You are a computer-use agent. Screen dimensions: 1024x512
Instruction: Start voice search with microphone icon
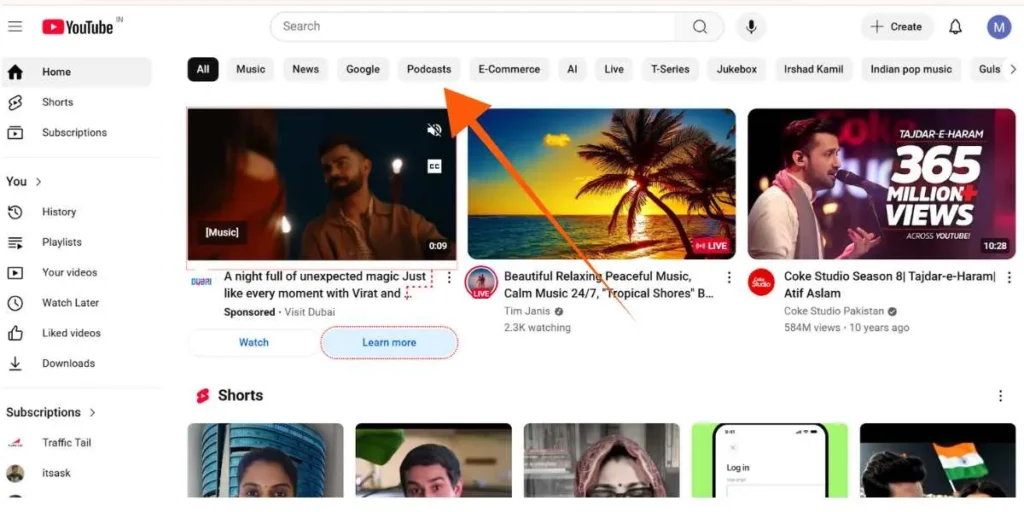point(751,27)
